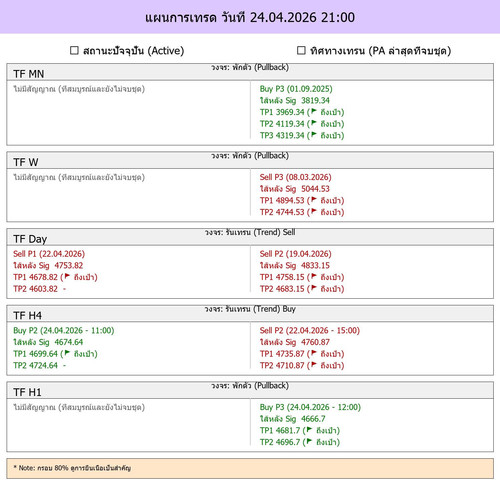Click the red flag next to TP2 4683.15
The width and height of the screenshot is (500, 485).
coord(314,288)
